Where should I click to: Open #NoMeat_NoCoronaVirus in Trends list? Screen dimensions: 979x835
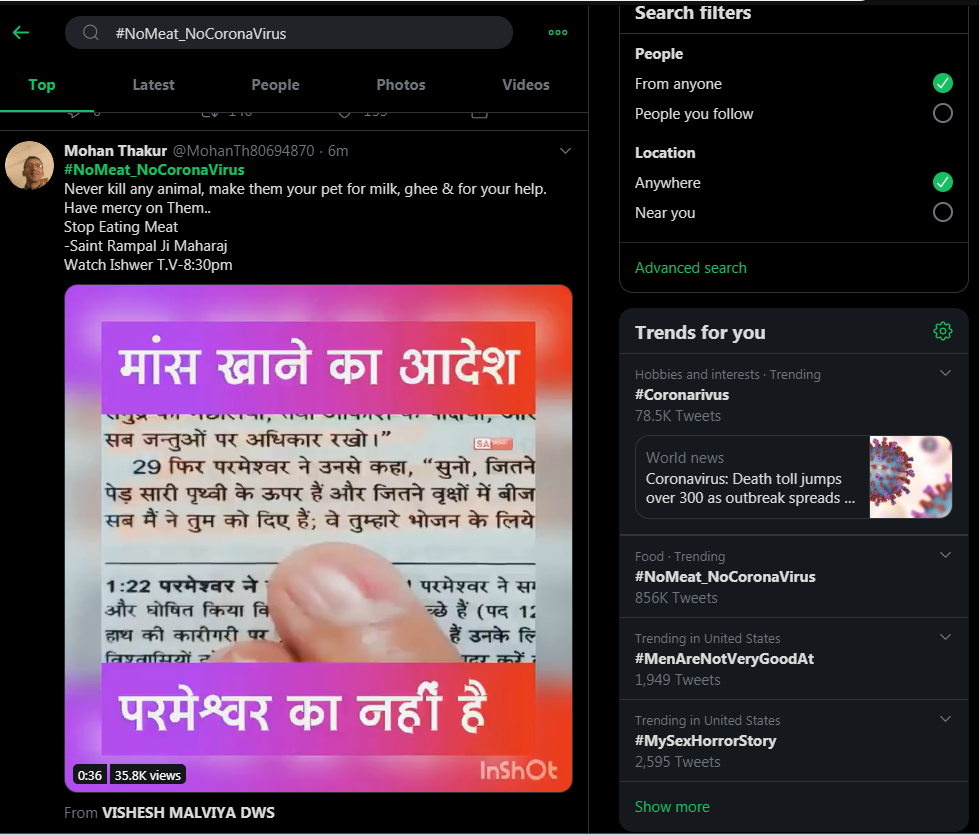[725, 576]
